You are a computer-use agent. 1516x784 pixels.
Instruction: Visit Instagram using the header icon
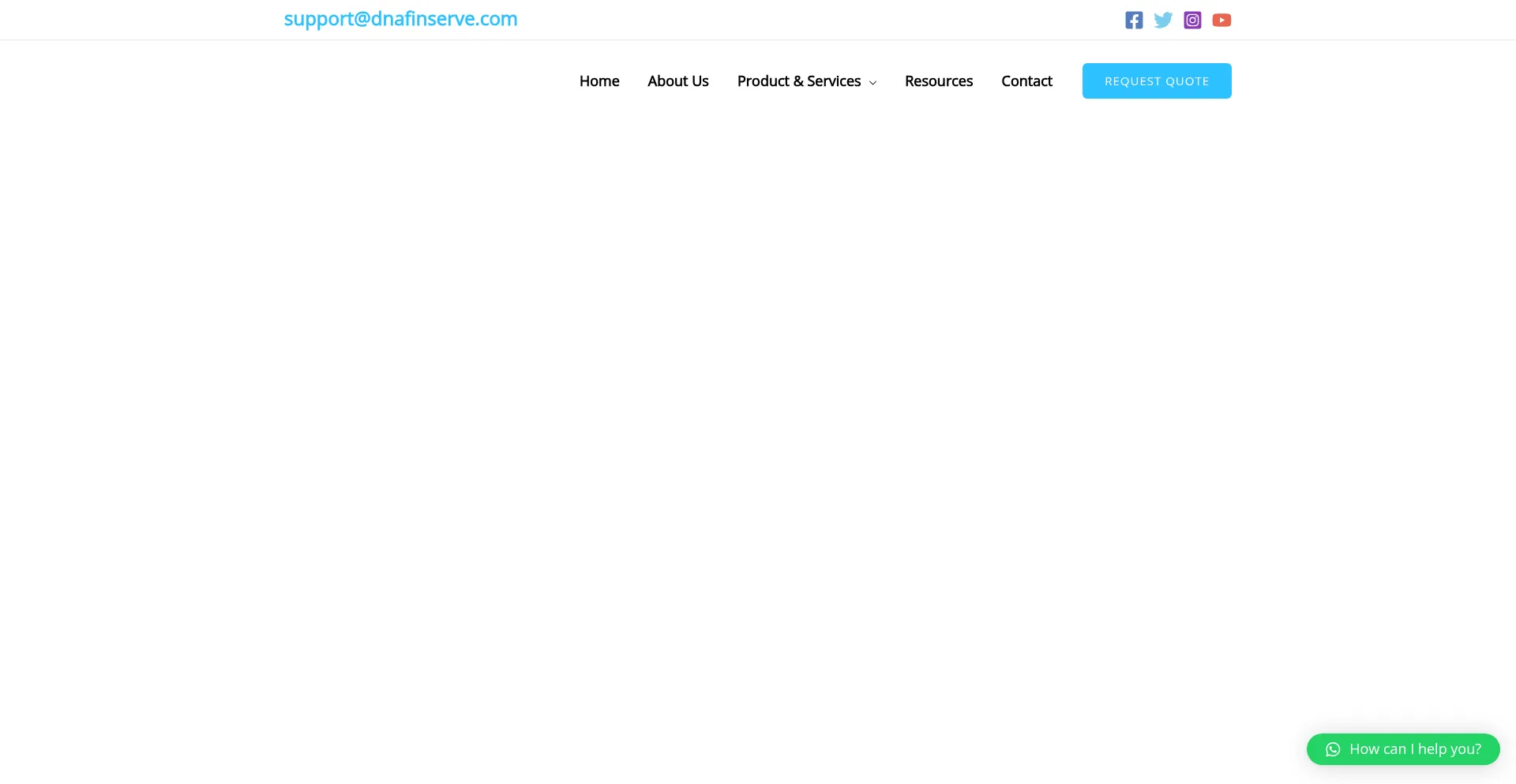click(1192, 20)
